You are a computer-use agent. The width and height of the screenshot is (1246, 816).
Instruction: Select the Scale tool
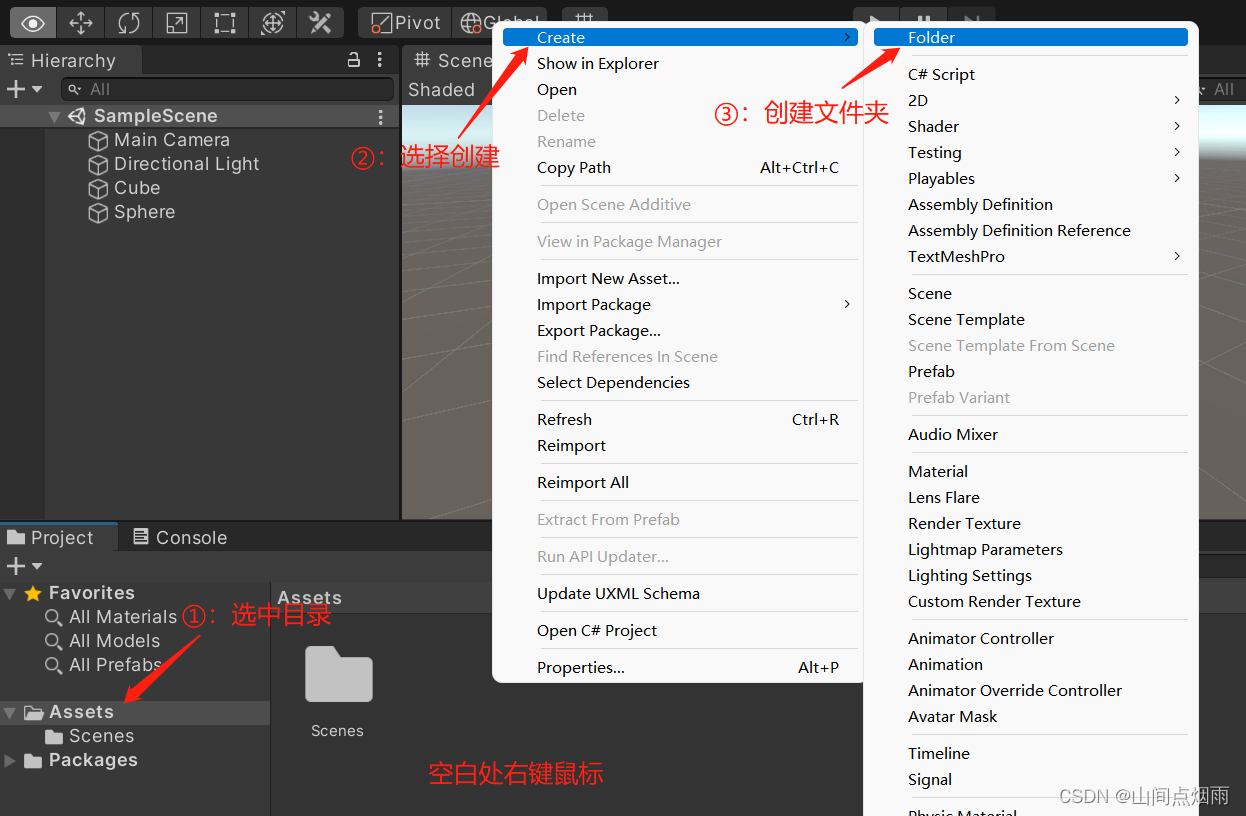[177, 22]
